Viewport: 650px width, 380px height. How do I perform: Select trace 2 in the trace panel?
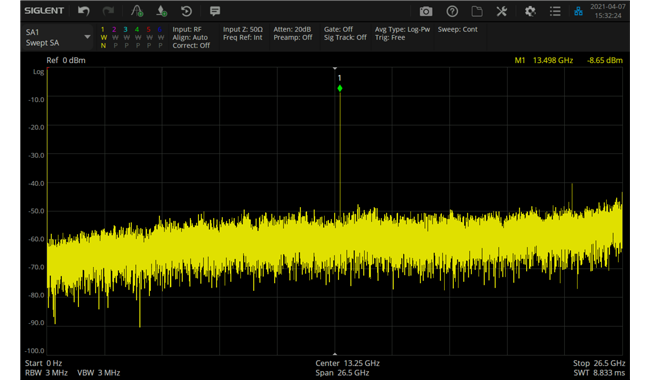pyautogui.click(x=115, y=37)
